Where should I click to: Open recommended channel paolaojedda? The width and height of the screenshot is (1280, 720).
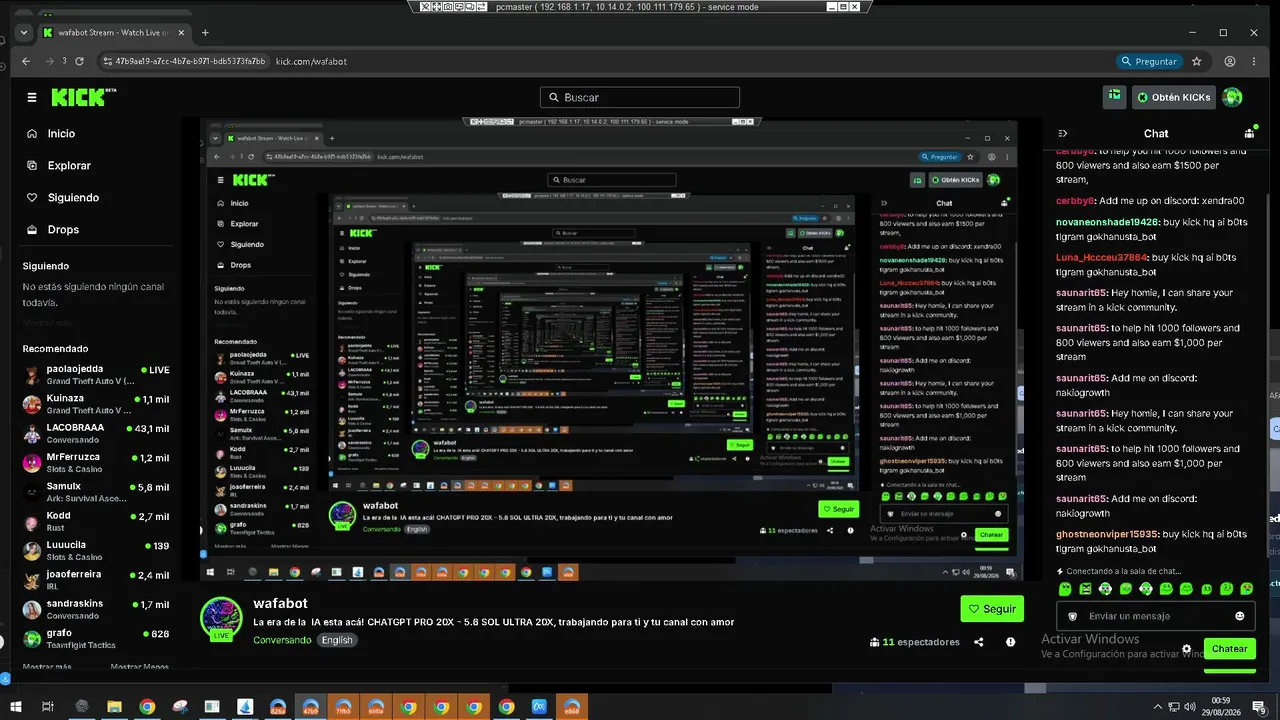[96, 375]
